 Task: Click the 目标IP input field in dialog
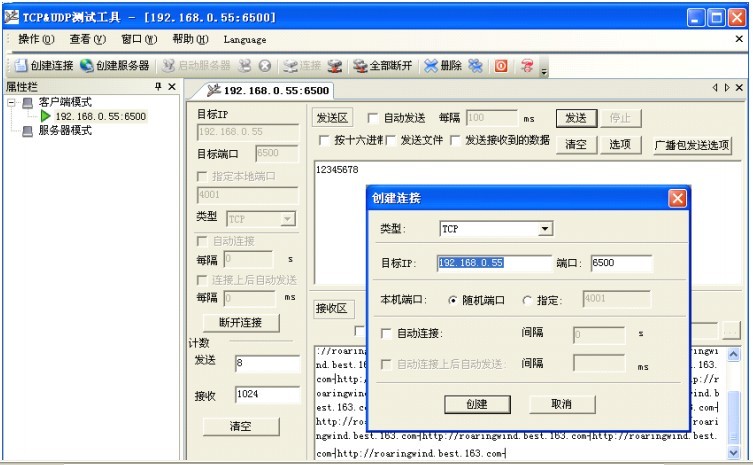tap(494, 263)
